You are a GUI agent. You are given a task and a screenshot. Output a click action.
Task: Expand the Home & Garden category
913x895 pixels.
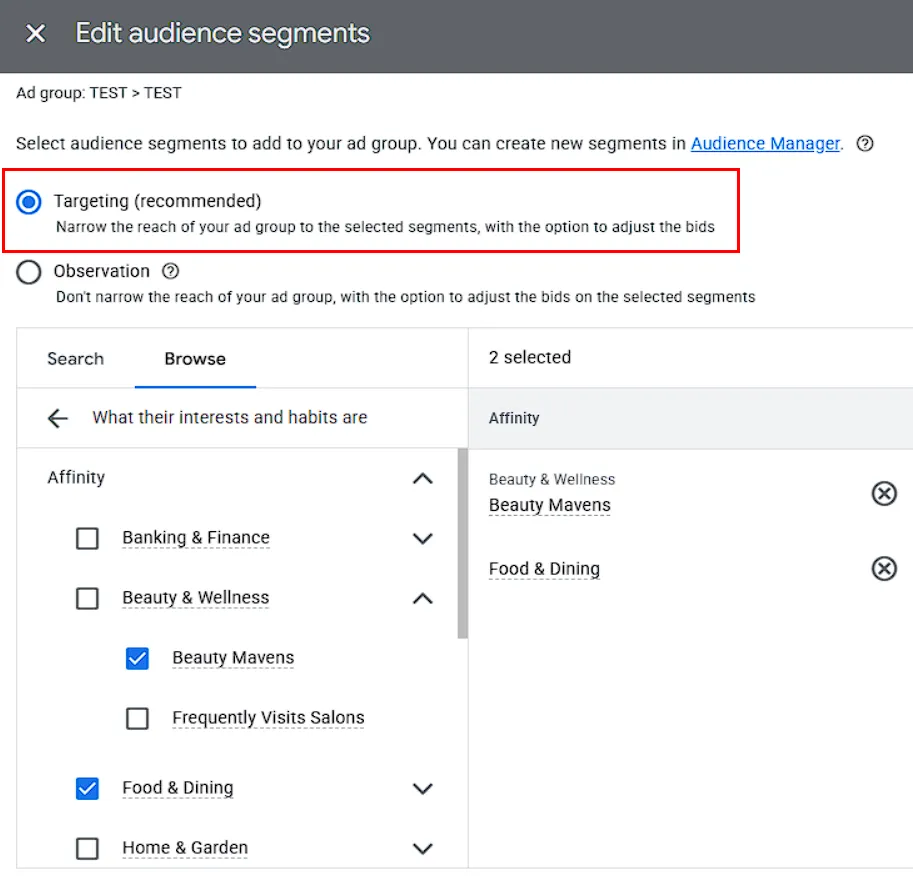[423, 848]
